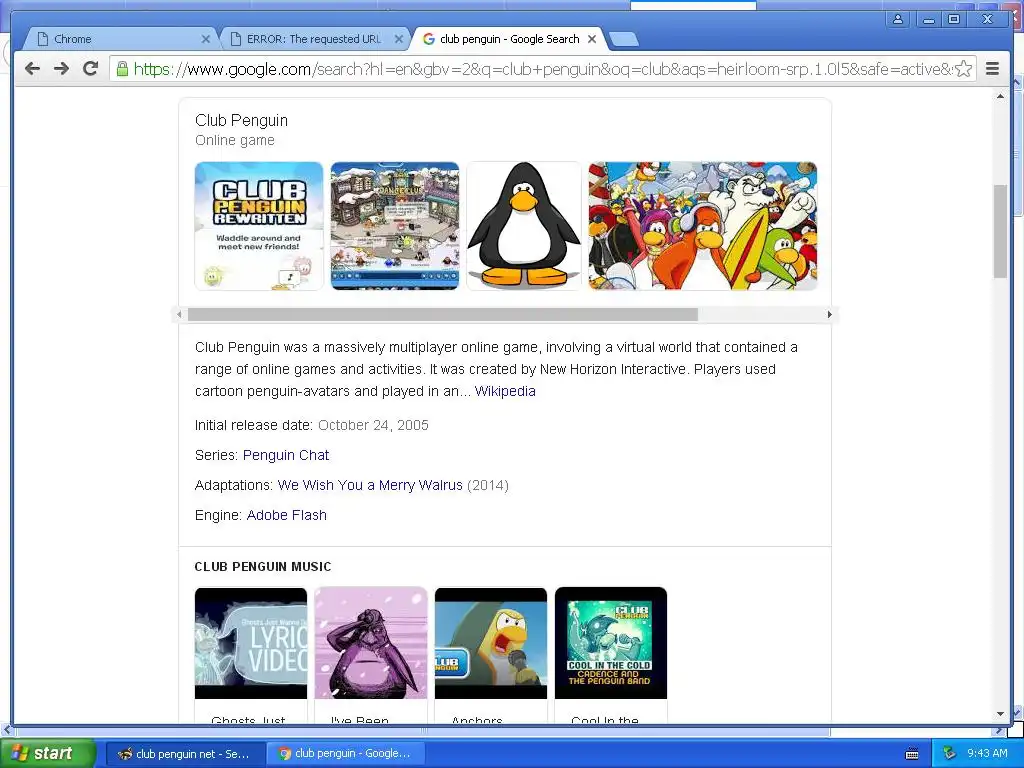This screenshot has height=768, width=1024.
Task: Click the page vertical scrollbar thumb
Action: [x=1000, y=231]
